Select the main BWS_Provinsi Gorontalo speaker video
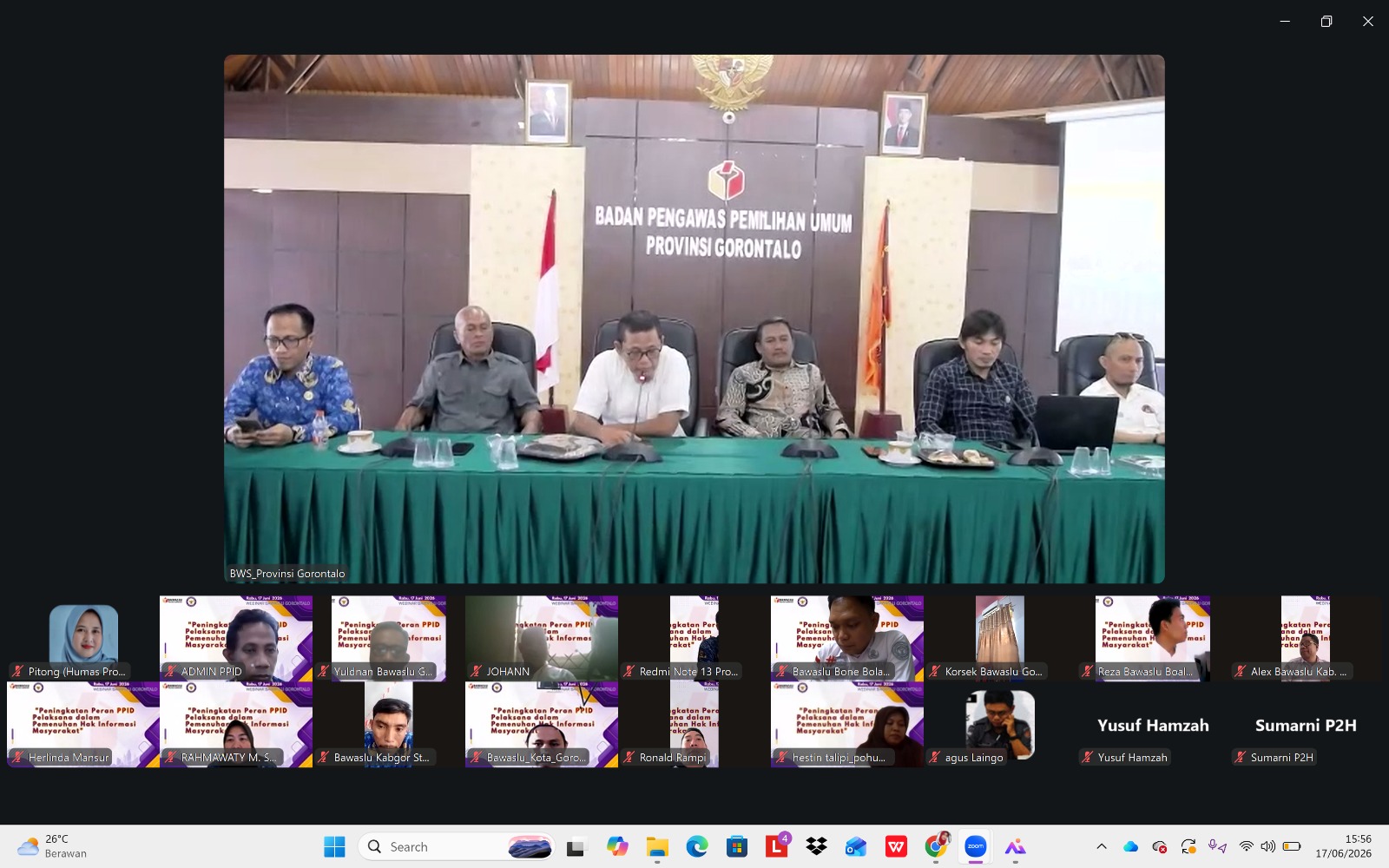Image resolution: width=1389 pixels, height=868 pixels. point(694,319)
